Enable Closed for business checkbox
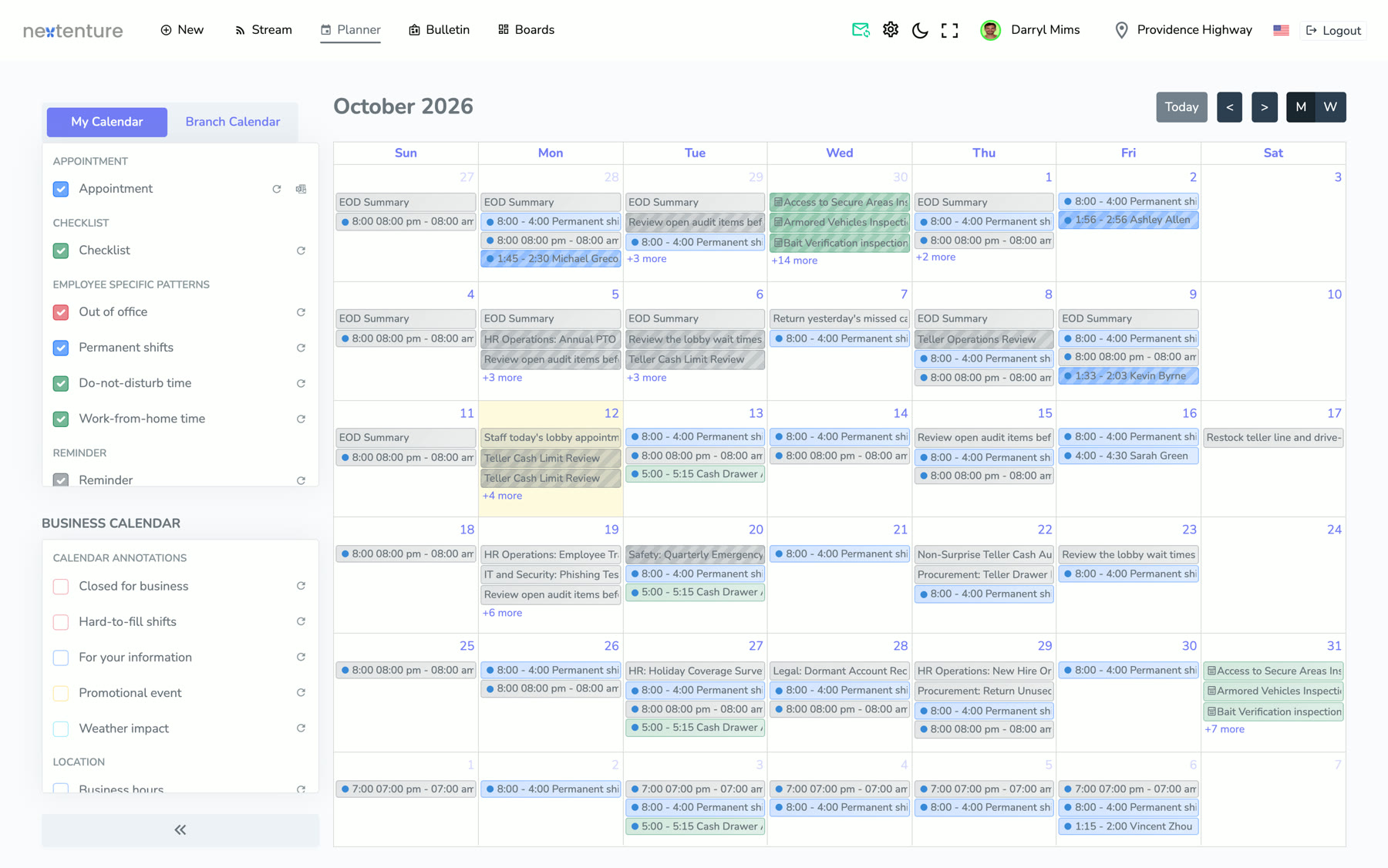 (61, 587)
